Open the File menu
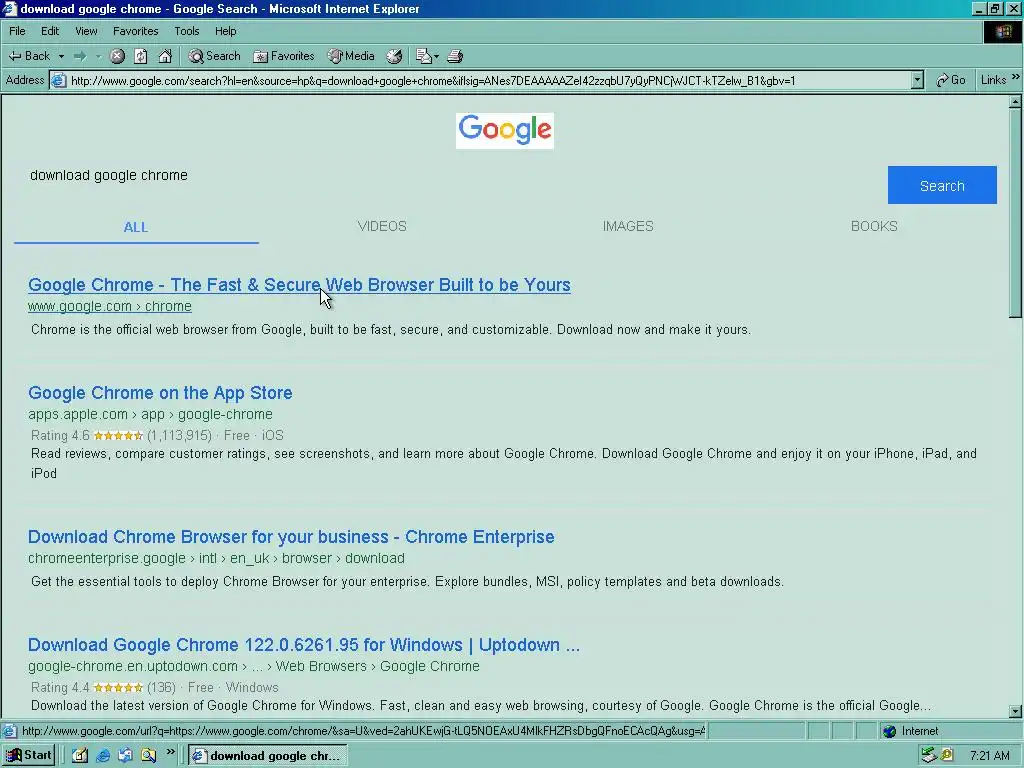The width and height of the screenshot is (1024, 768). pyautogui.click(x=17, y=31)
